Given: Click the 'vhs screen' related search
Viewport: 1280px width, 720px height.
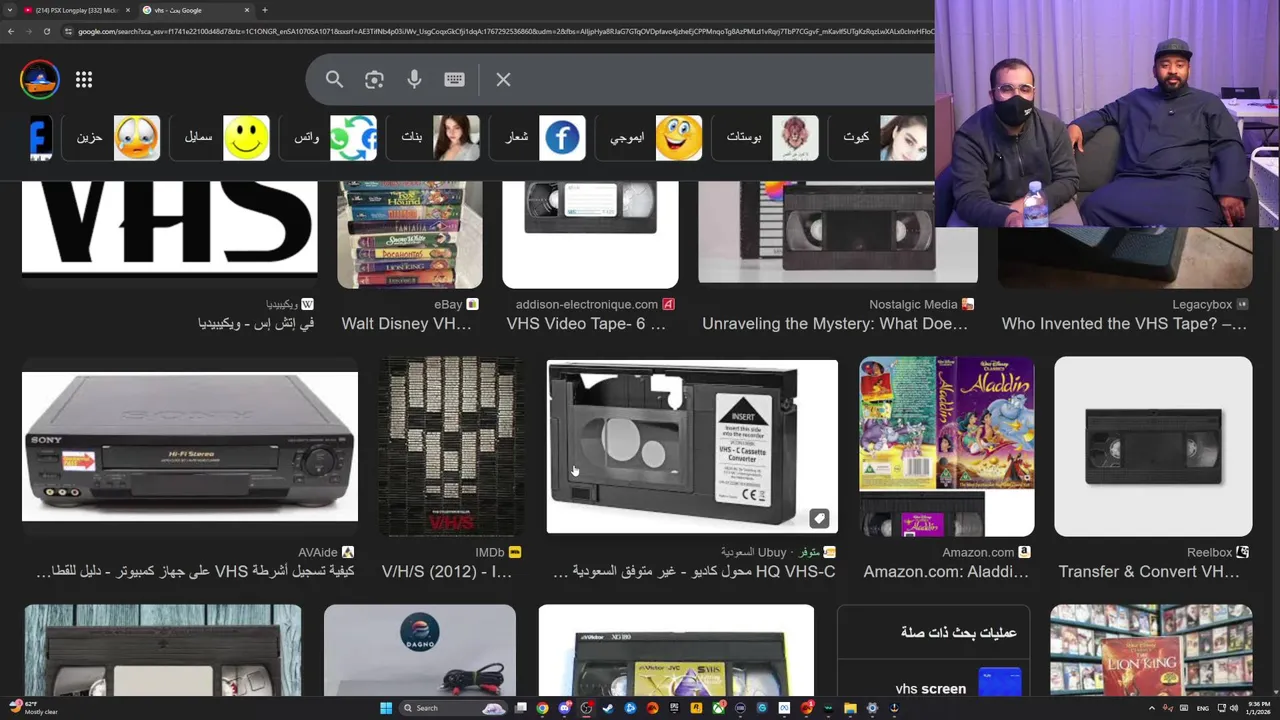Looking at the screenshot, I should [931, 688].
